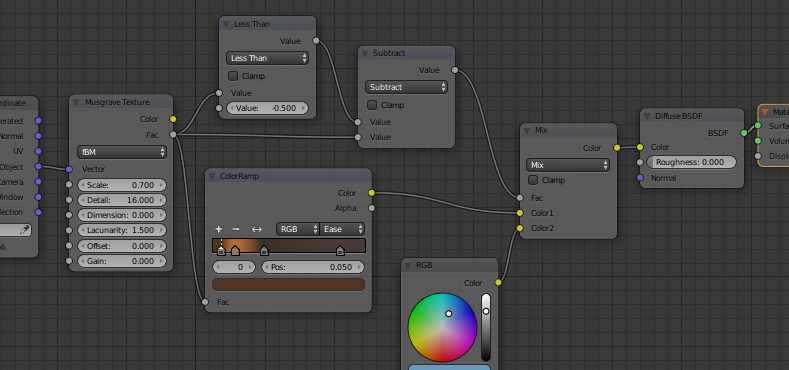Click the eyedropper icon in the Coordinate node
This screenshot has width=789, height=370.
(x=25, y=230)
